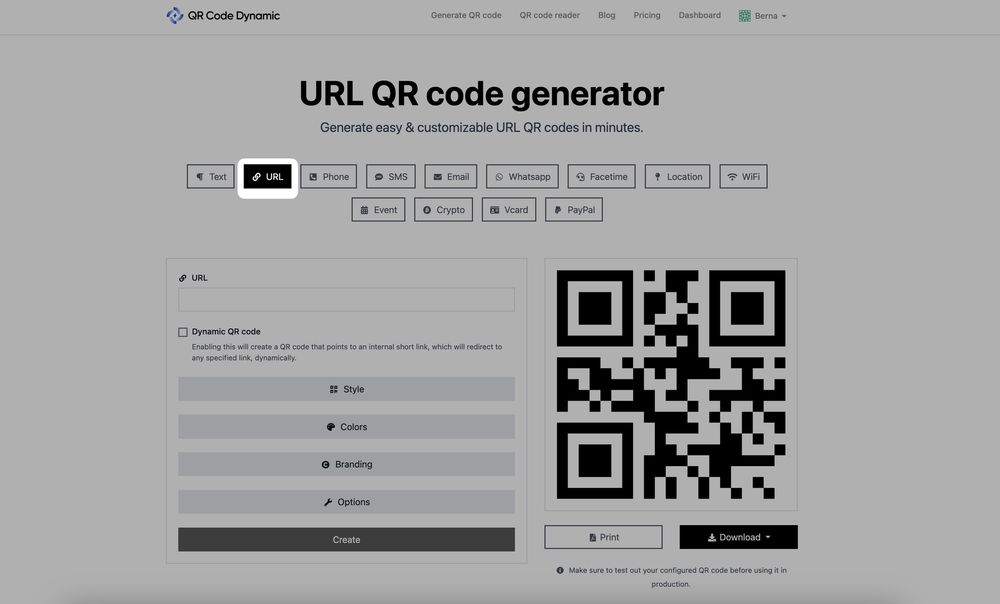Select the WiFi QR code option

[743, 175]
